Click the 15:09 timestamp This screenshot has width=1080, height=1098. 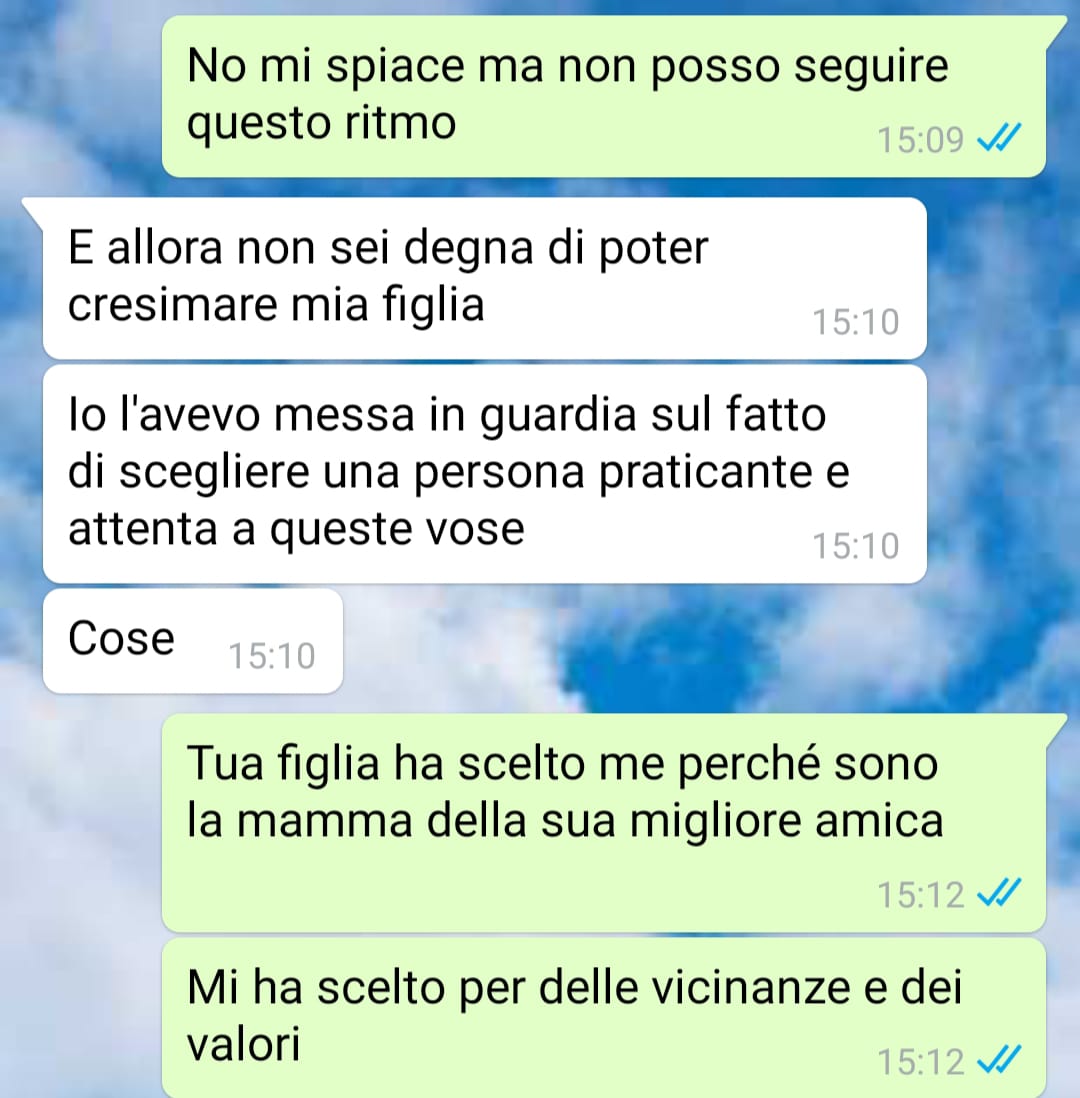point(920,139)
